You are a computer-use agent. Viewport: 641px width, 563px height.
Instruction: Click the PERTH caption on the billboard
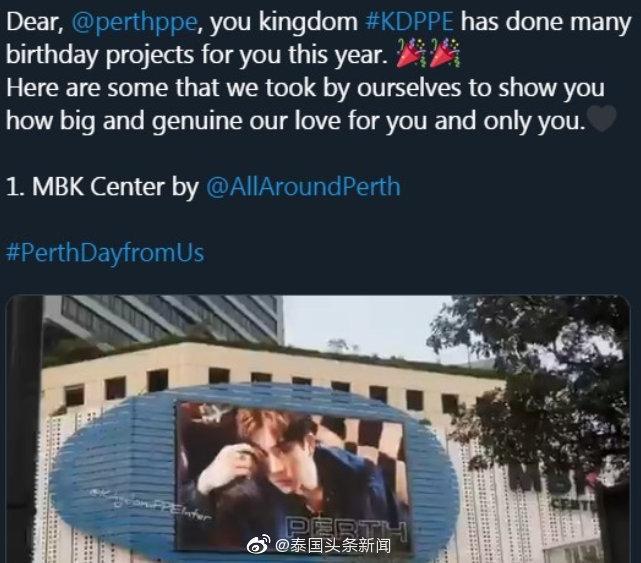click(x=346, y=527)
